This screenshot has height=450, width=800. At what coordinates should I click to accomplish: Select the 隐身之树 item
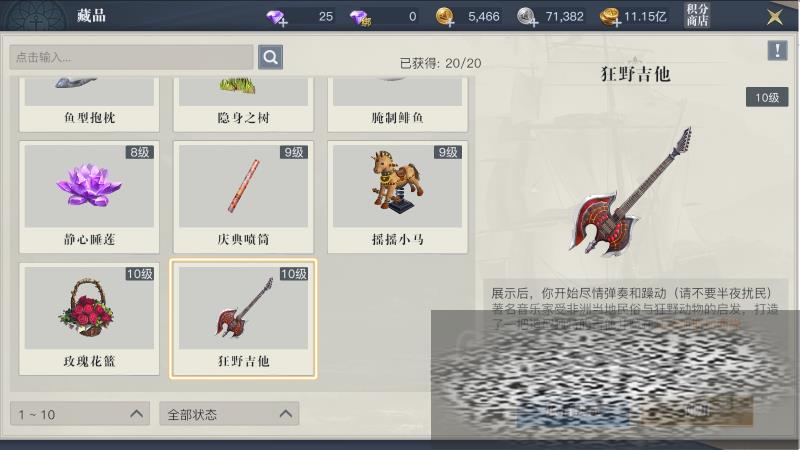(243, 105)
